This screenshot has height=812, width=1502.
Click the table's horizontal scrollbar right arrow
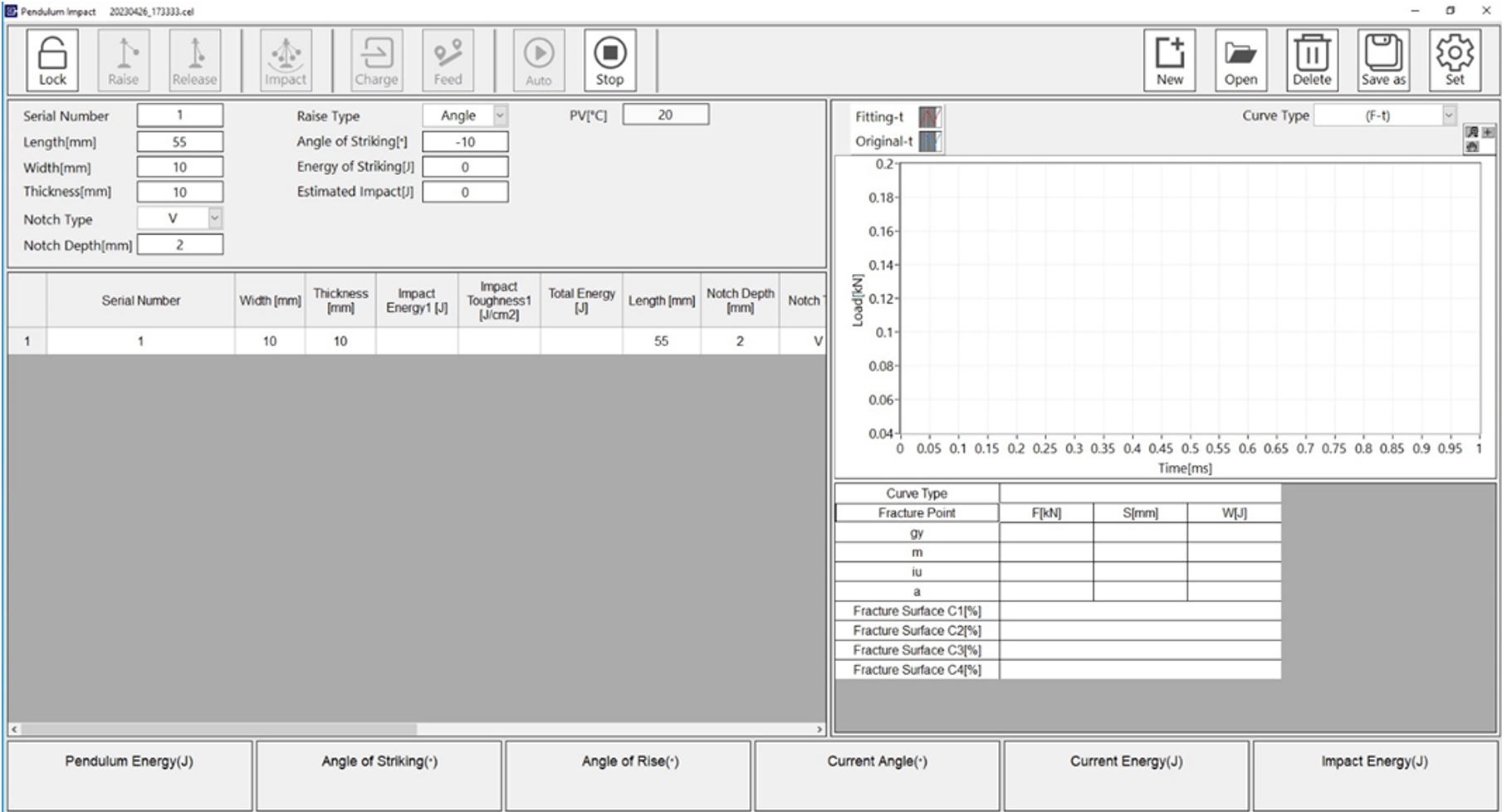tap(819, 729)
